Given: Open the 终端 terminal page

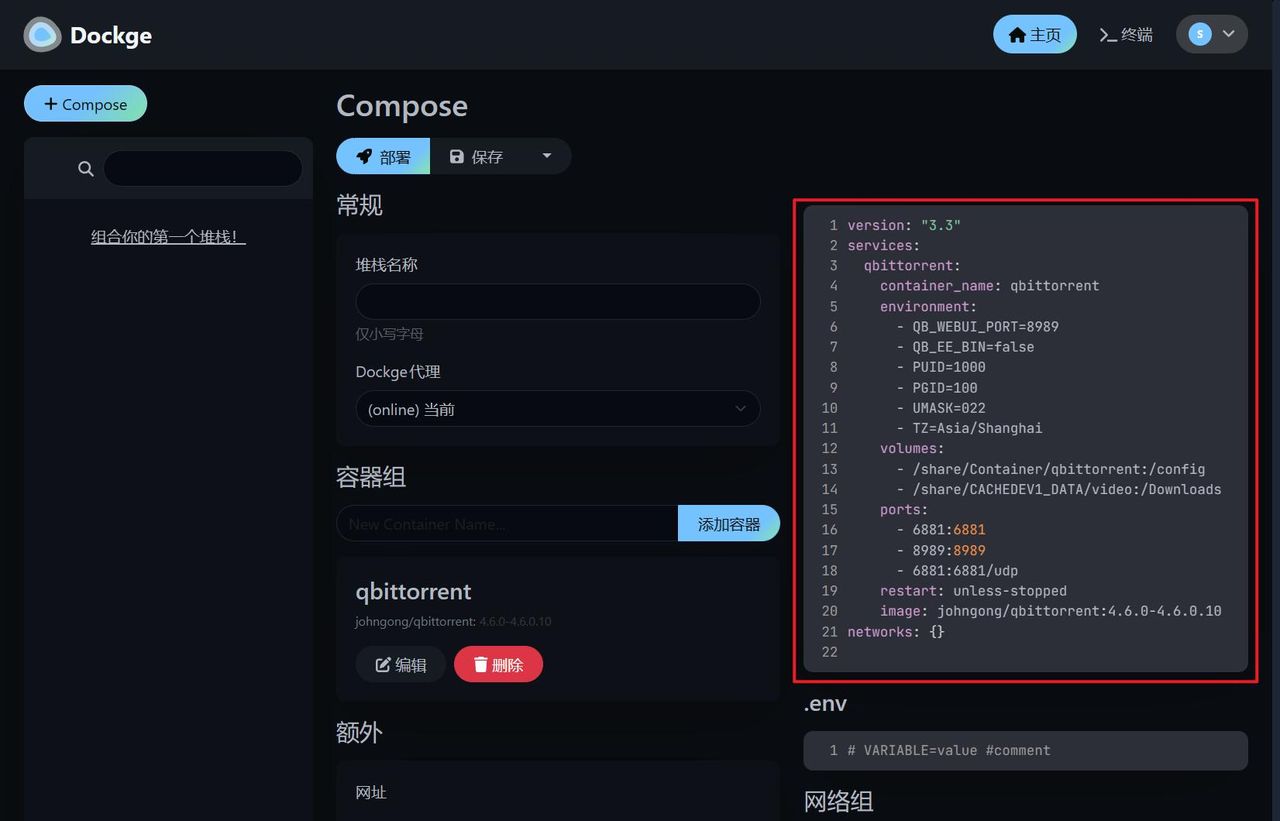Looking at the screenshot, I should (x=1126, y=34).
